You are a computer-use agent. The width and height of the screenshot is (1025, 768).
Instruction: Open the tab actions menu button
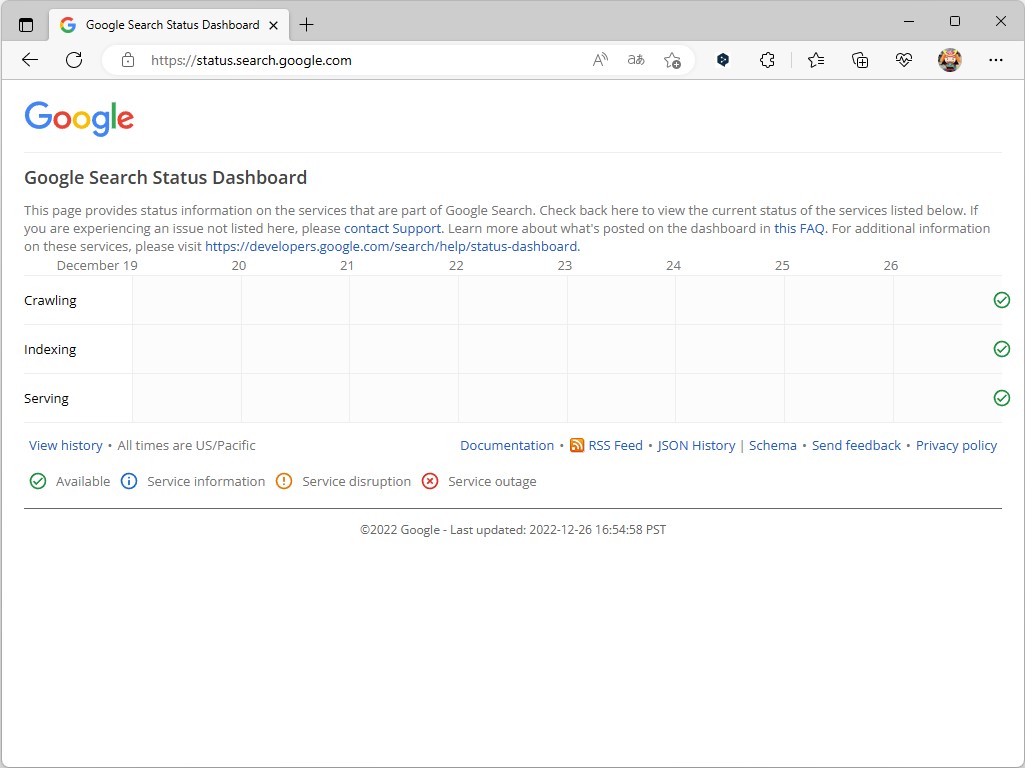click(26, 25)
